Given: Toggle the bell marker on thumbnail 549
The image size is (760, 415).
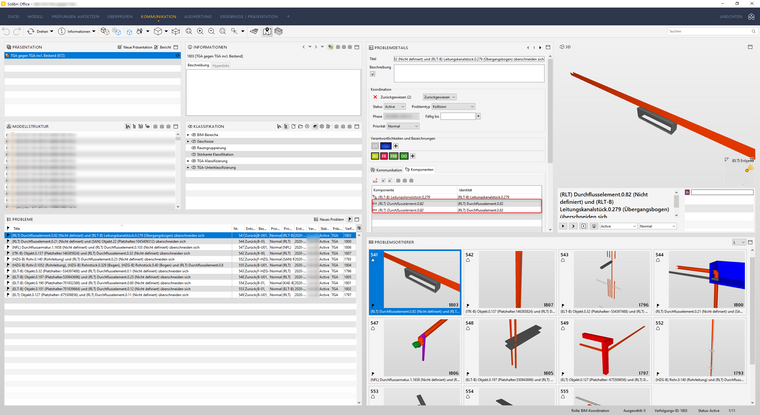Looking at the screenshot, I should click(563, 328).
